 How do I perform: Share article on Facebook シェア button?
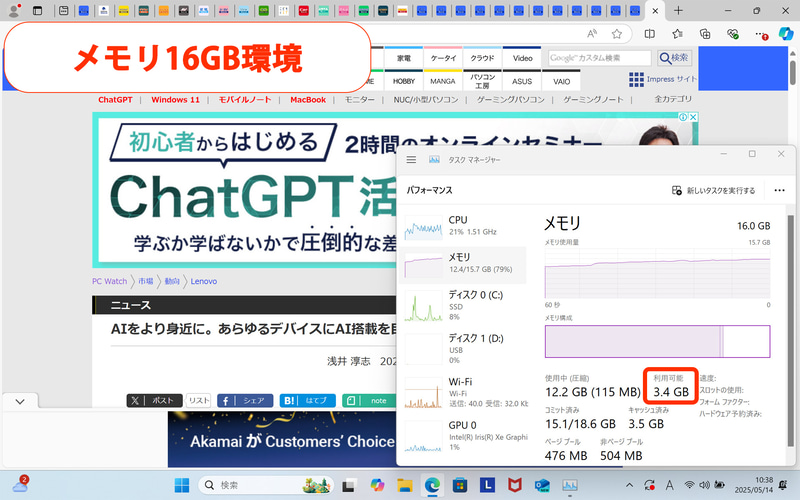245,401
